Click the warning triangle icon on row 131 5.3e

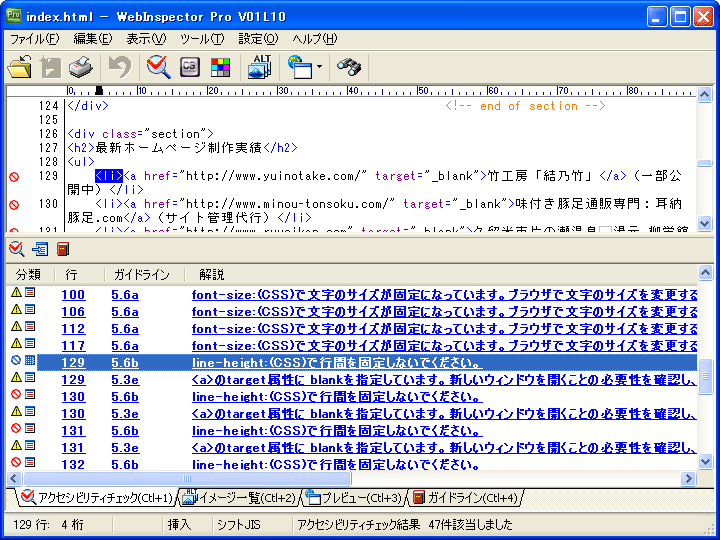(17, 445)
